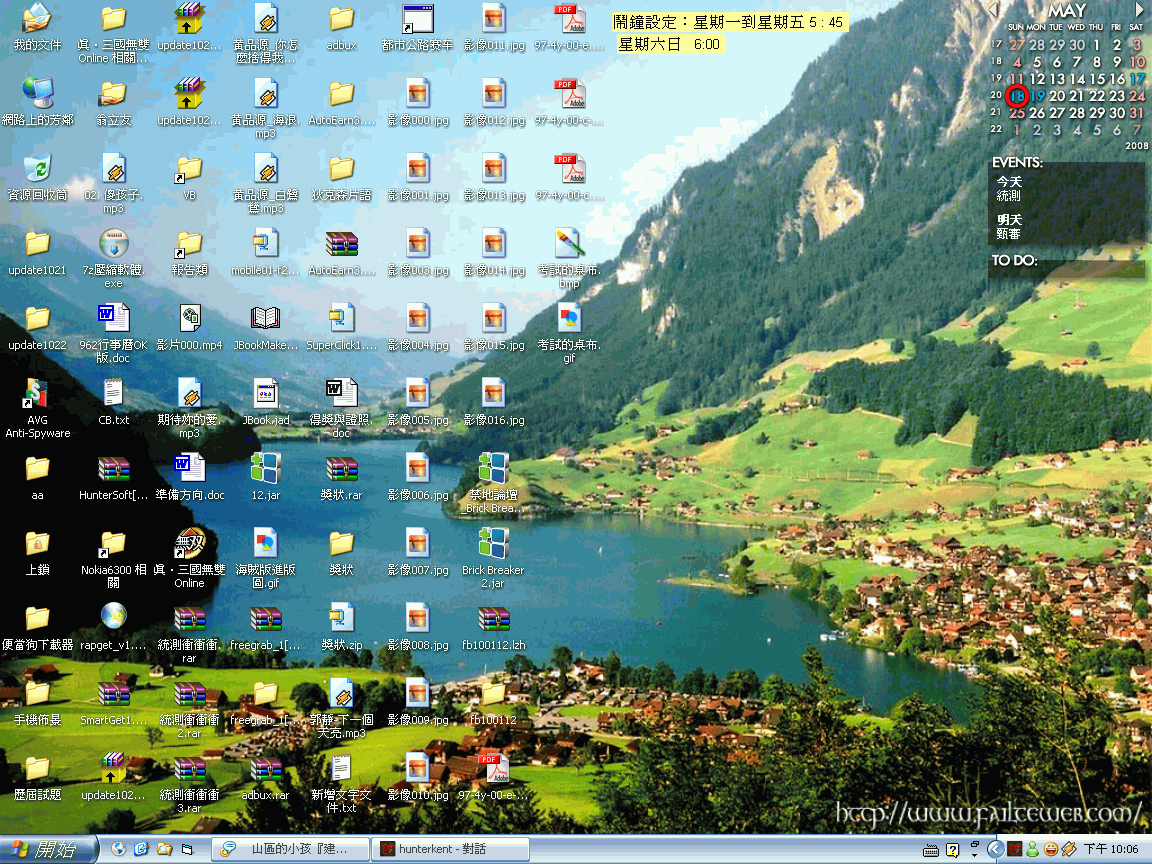Click the TO DO field in calendar widget
The image size is (1152, 864).
click(1067, 268)
